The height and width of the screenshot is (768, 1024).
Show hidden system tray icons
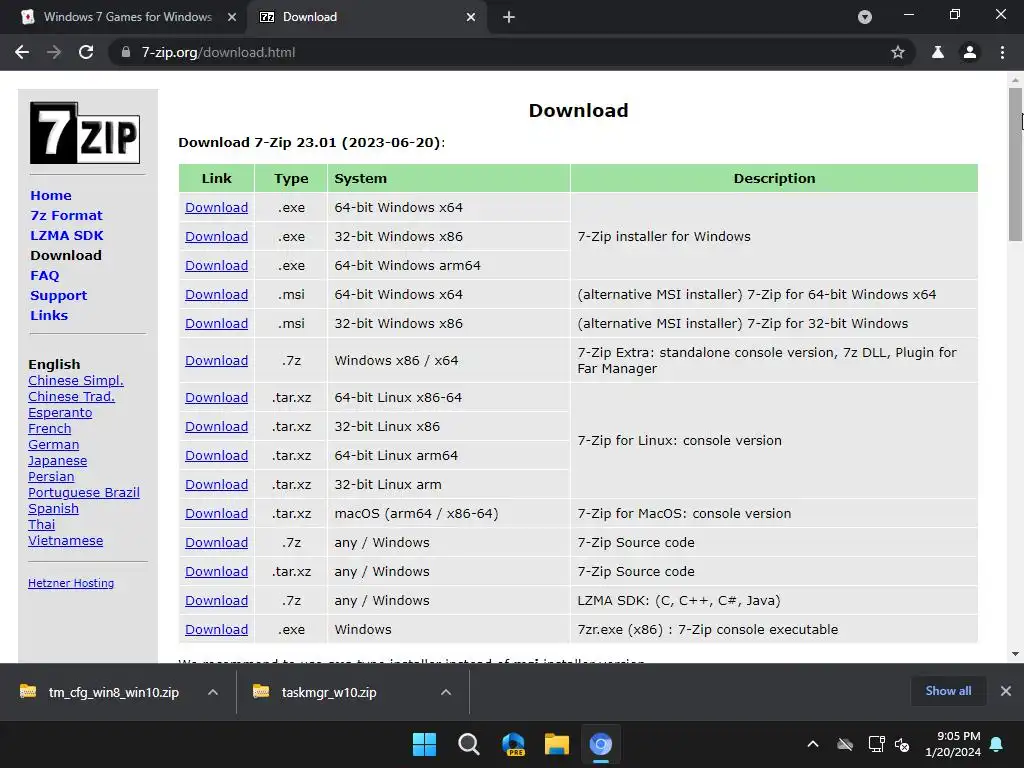(813, 744)
